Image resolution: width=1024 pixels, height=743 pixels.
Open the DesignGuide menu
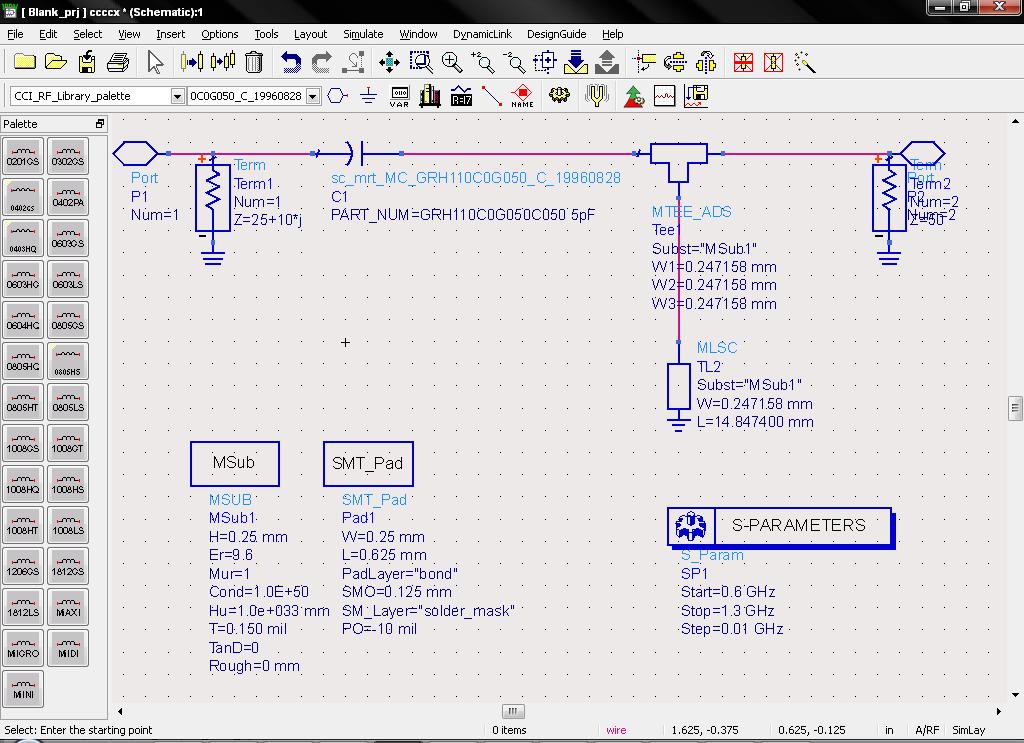pyautogui.click(x=556, y=34)
